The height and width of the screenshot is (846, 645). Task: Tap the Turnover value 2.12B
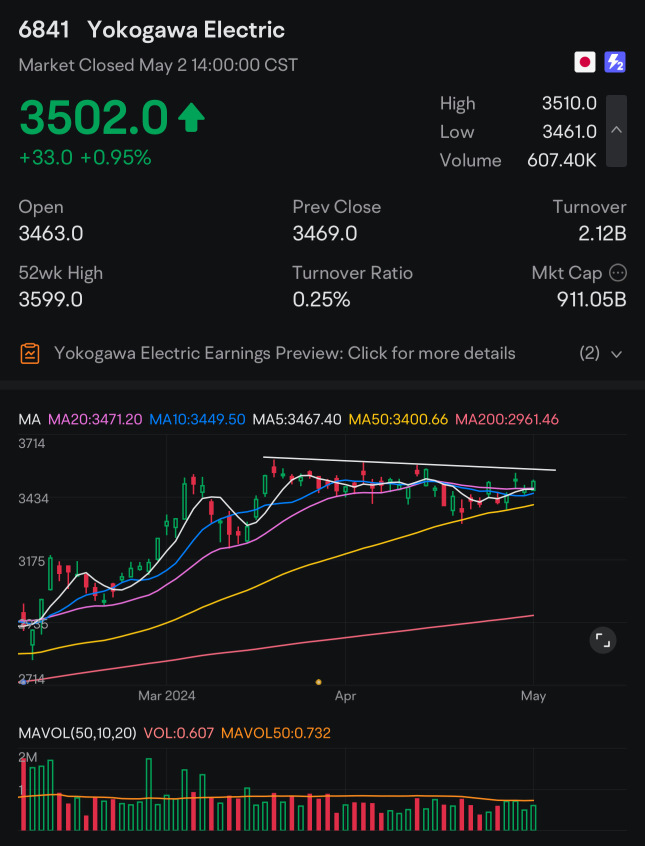pos(600,234)
